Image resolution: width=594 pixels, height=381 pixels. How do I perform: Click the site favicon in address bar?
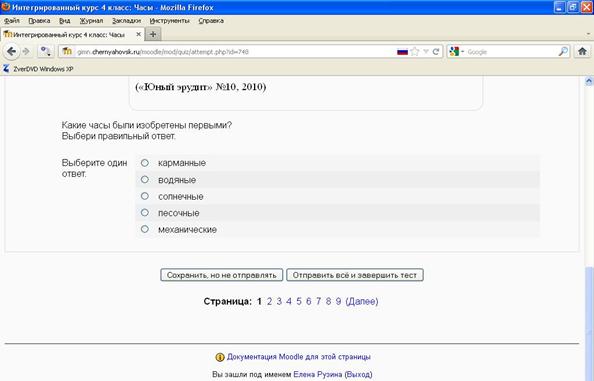[x=67, y=51]
